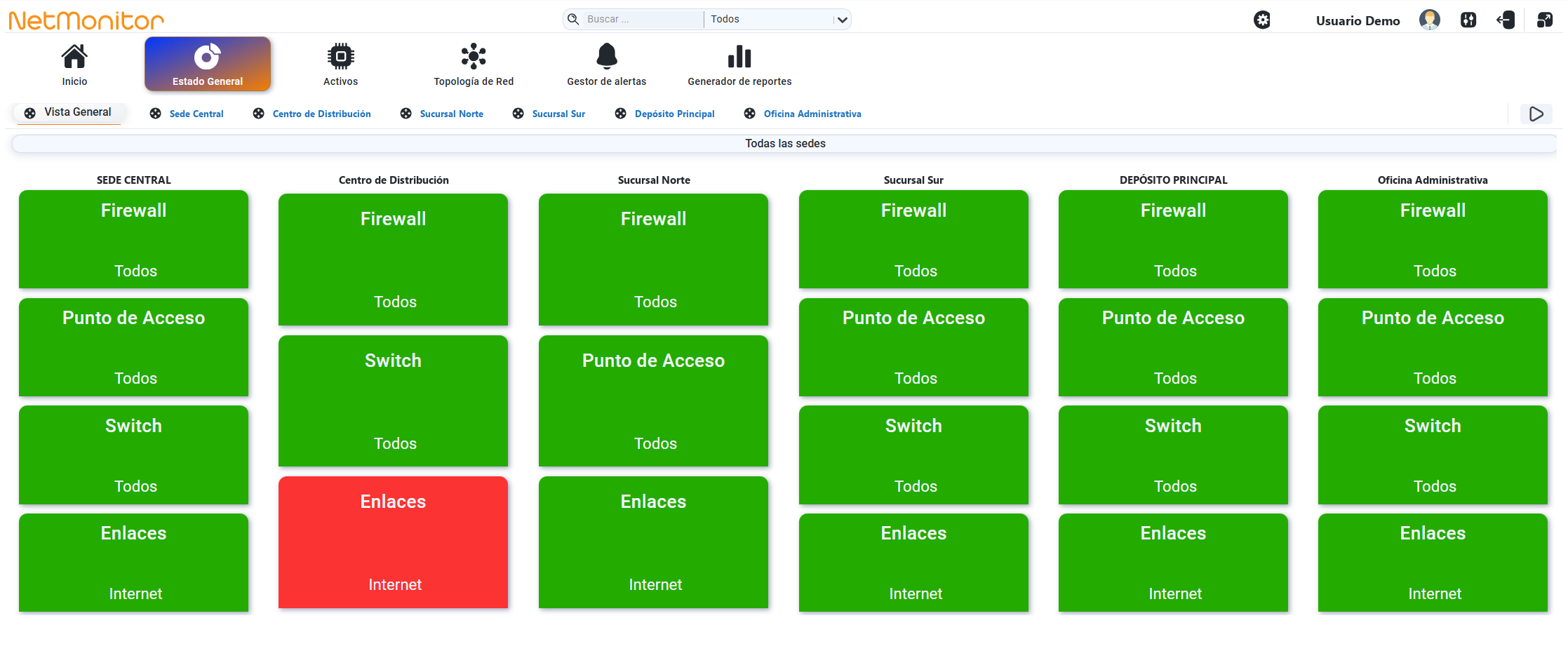The width and height of the screenshot is (1568, 651).
Task: Open the Sucursal Norte Punto de Acceso card
Action: pyautogui.click(x=653, y=401)
